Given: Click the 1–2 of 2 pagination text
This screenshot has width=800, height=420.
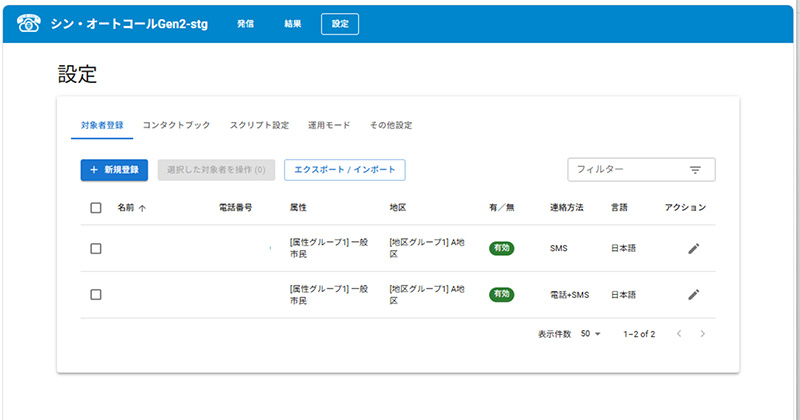Looking at the screenshot, I should (x=639, y=334).
